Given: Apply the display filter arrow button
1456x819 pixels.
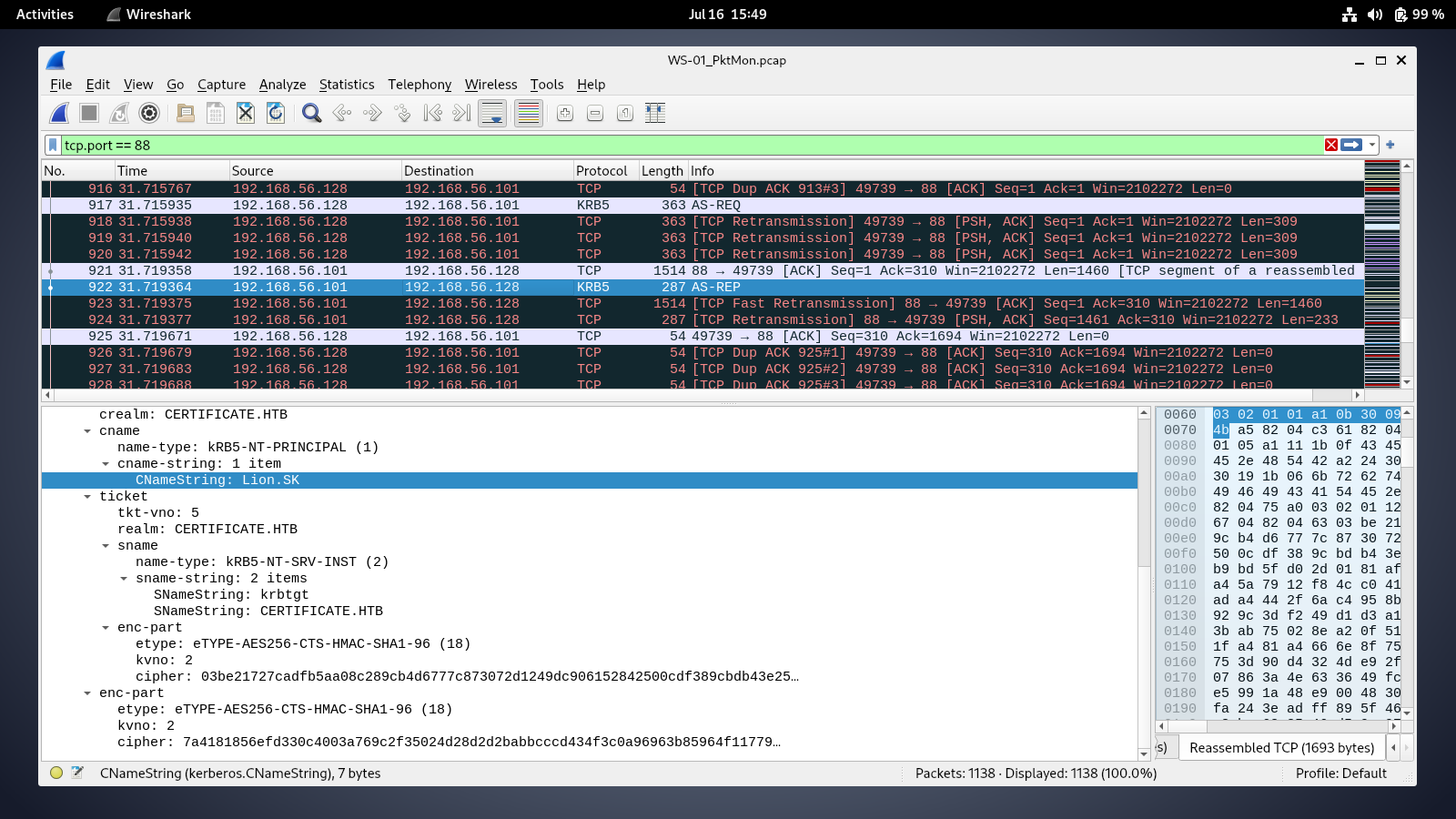Looking at the screenshot, I should point(1352,145).
